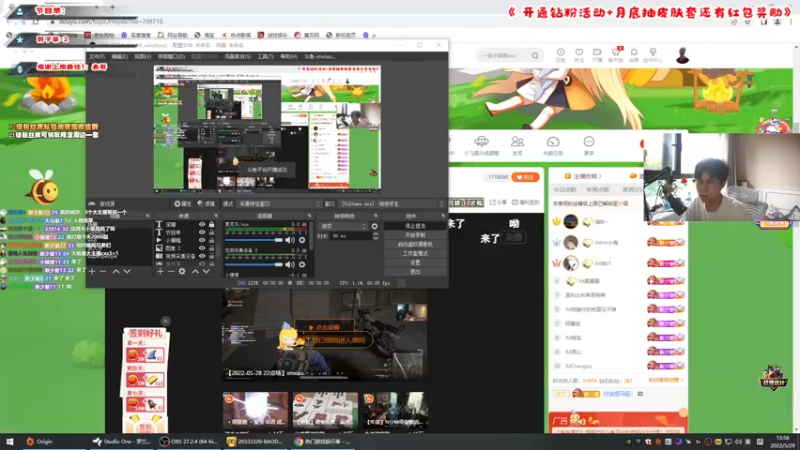Pop out the audio mixer dock panel
The width and height of the screenshot is (800, 450).
point(309,216)
